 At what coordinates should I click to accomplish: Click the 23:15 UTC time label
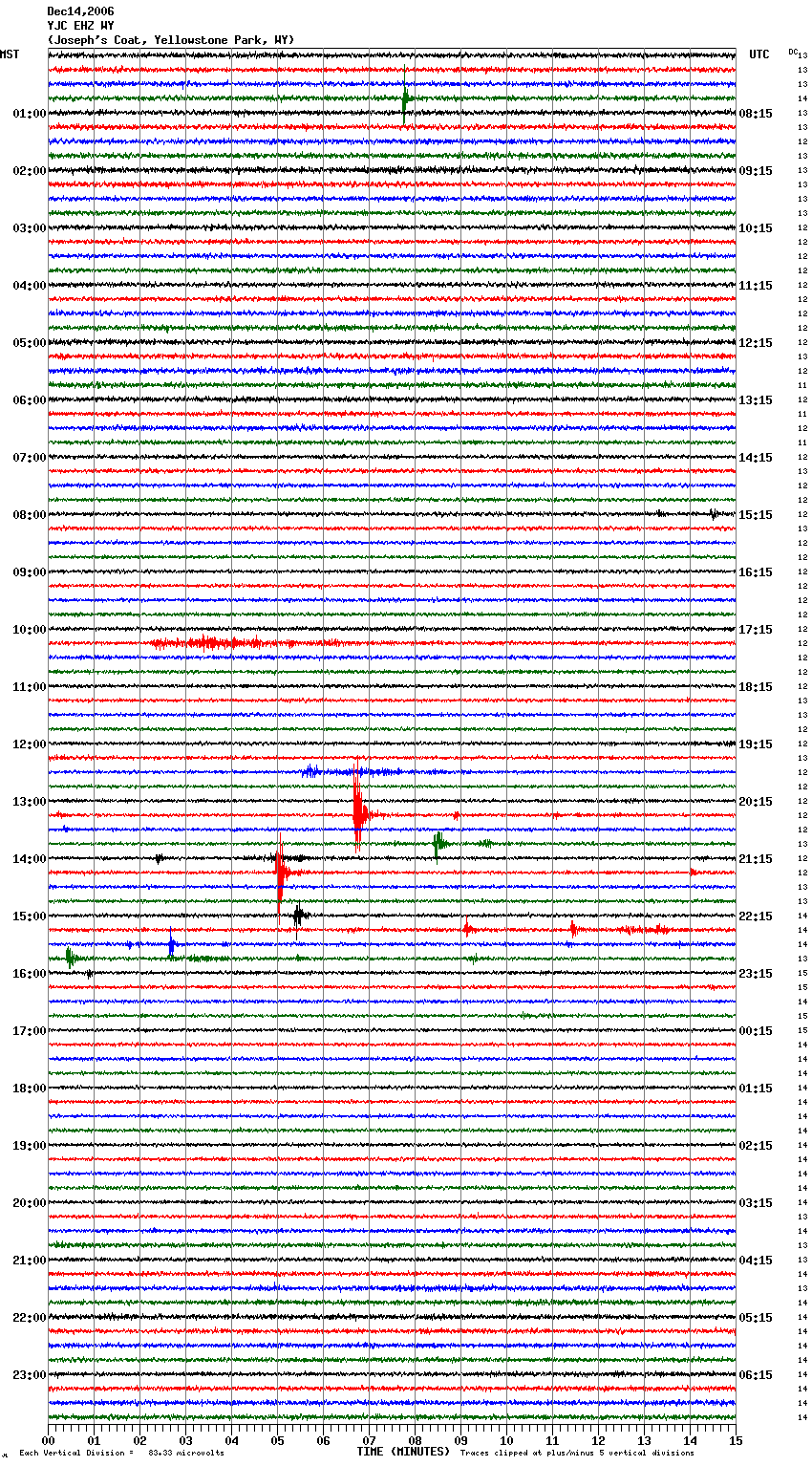pos(756,974)
